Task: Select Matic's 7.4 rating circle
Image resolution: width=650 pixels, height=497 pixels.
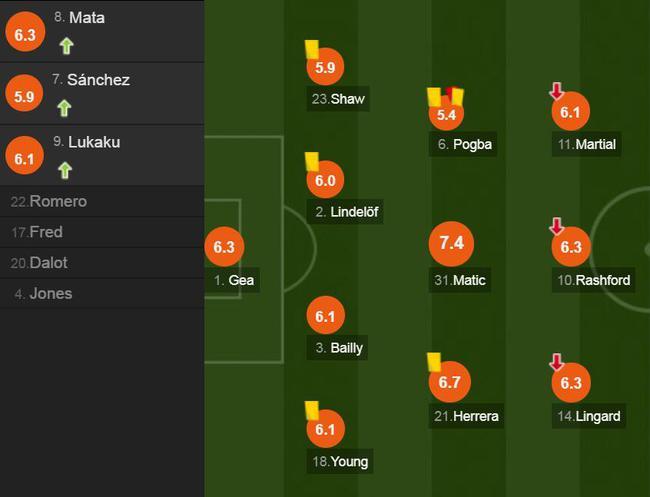Action: point(451,243)
